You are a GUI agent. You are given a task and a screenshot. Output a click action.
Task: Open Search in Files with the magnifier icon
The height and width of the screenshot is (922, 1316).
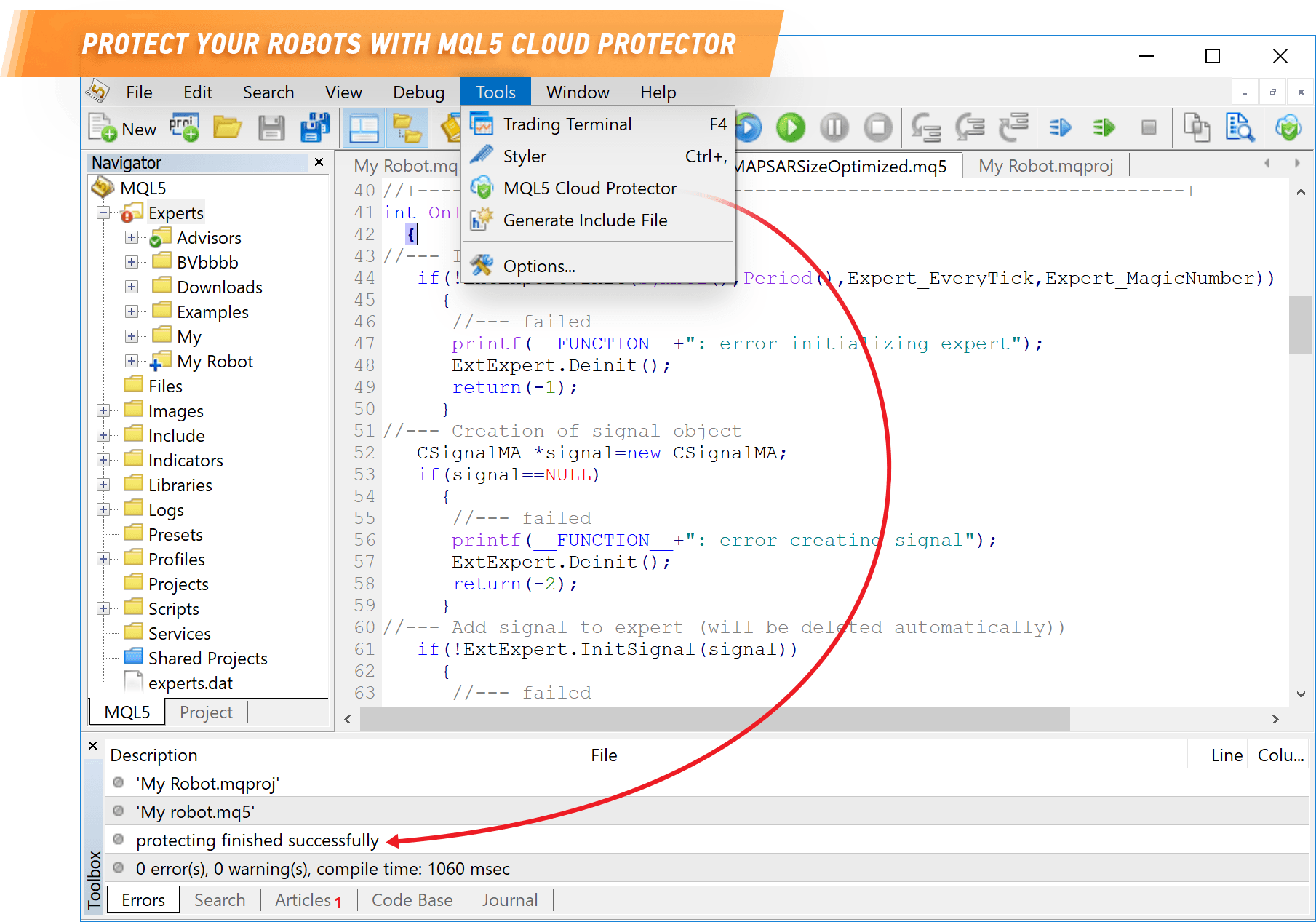1241,127
